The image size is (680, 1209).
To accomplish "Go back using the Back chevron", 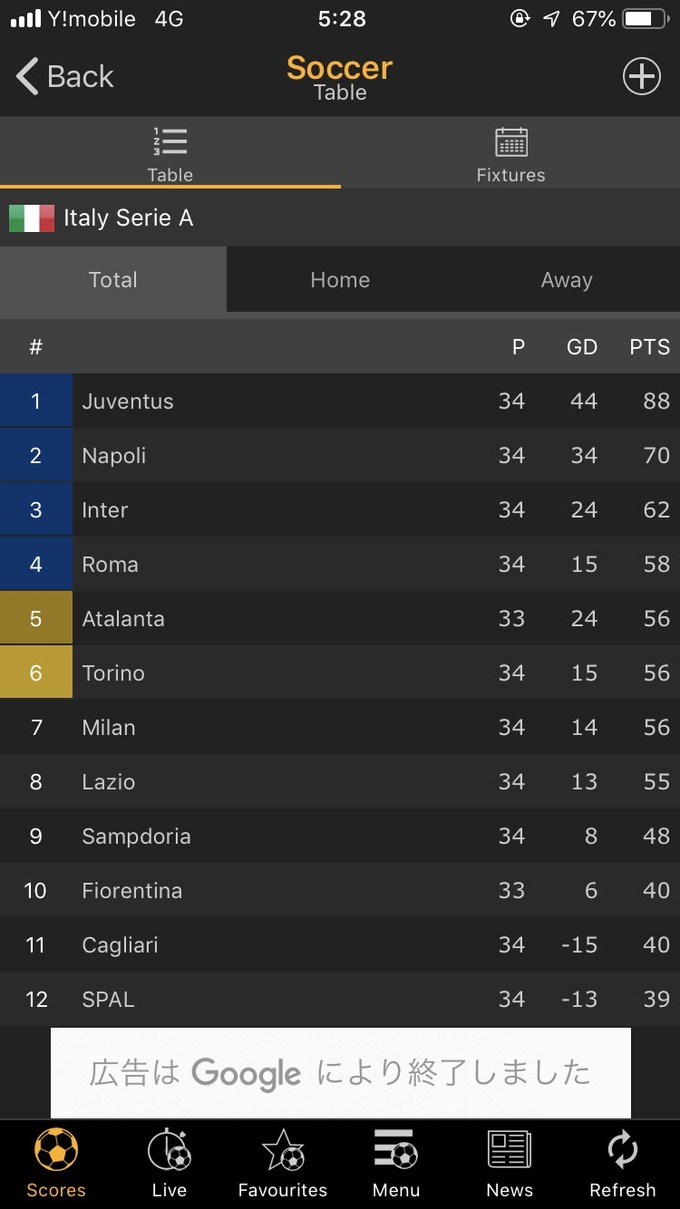I will pyautogui.click(x=27, y=76).
